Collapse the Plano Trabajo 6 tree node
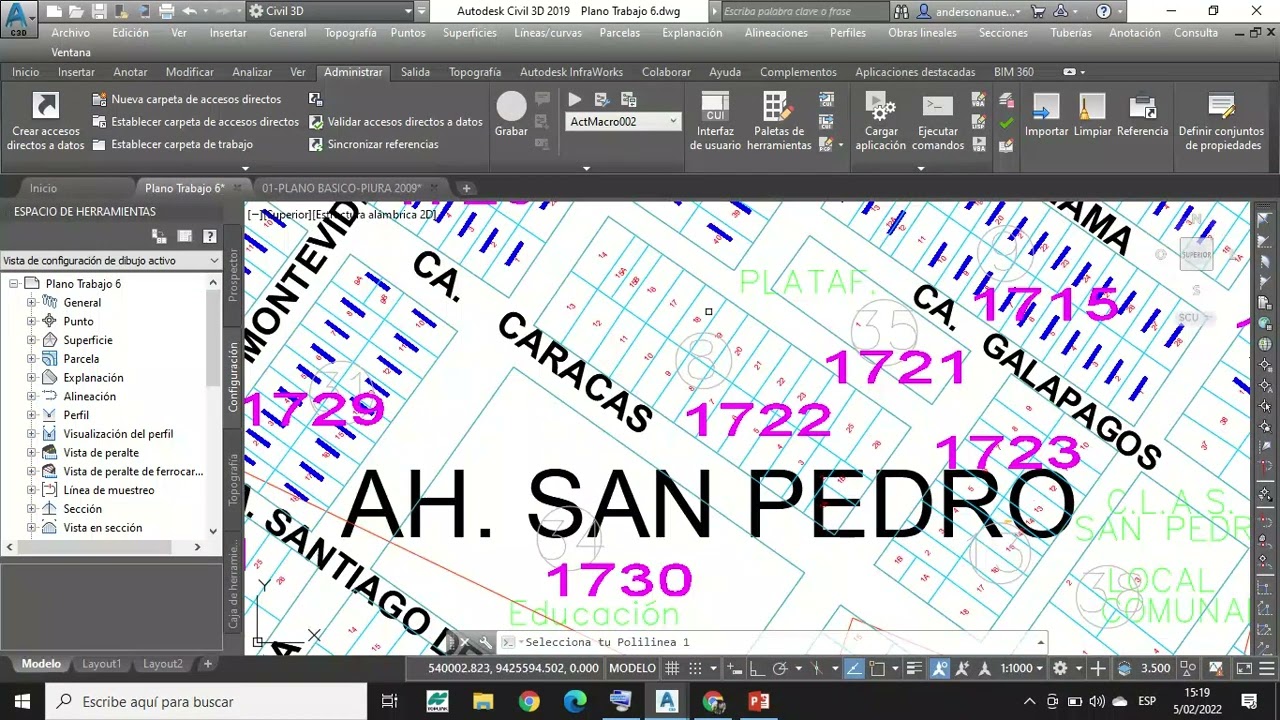The image size is (1280, 720). [14, 284]
